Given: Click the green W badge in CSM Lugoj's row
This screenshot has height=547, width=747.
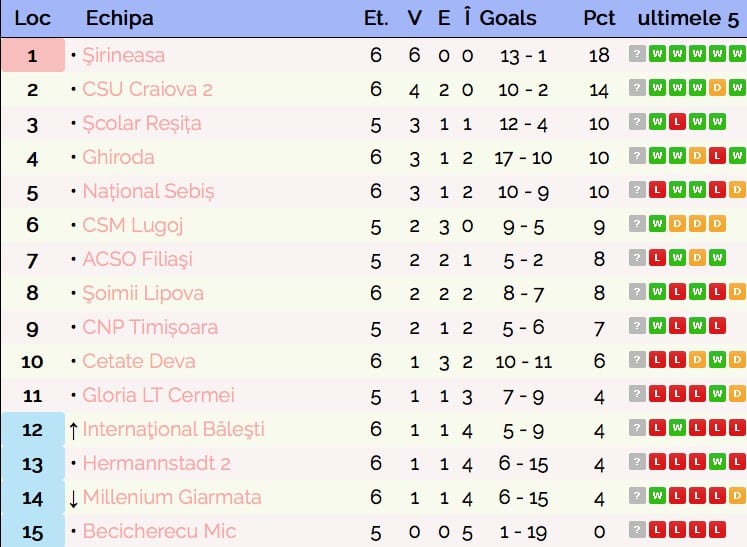Looking at the screenshot, I should [x=656, y=225].
